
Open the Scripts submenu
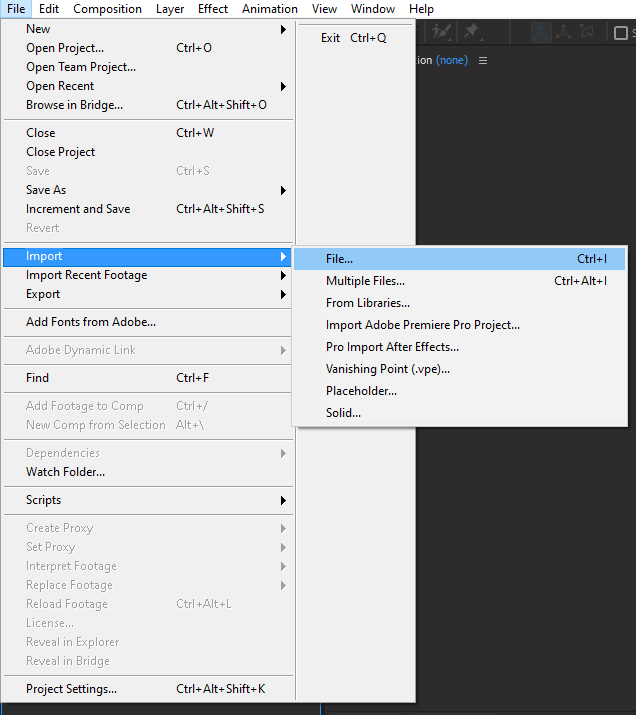pos(283,500)
